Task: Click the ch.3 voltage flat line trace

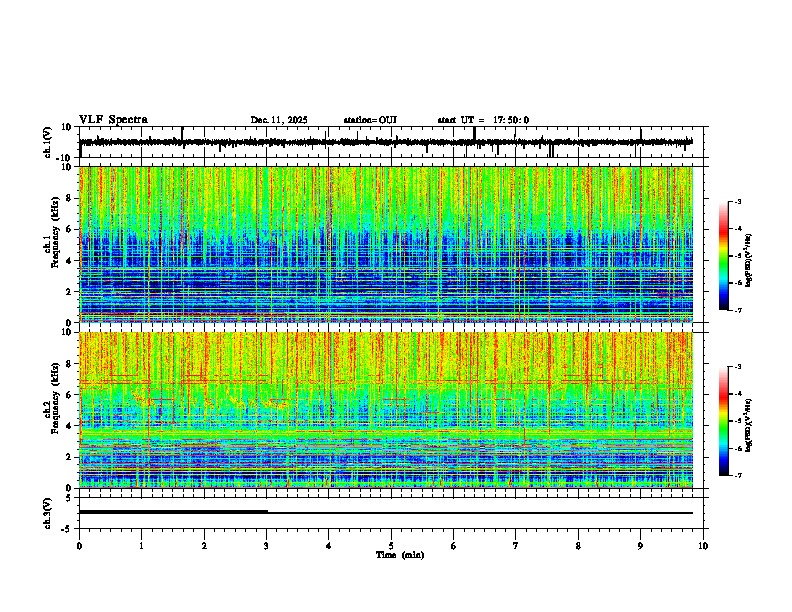Action: pyautogui.click(x=386, y=513)
